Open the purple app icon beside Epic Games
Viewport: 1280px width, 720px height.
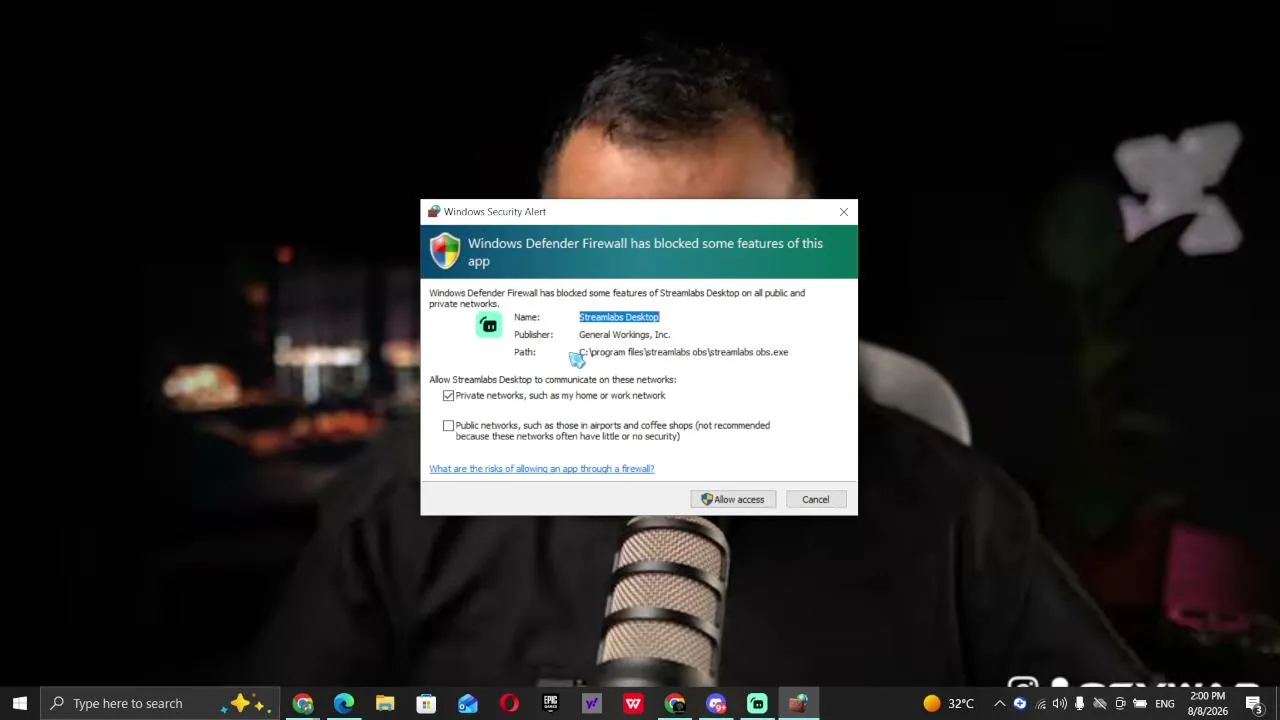tap(592, 704)
